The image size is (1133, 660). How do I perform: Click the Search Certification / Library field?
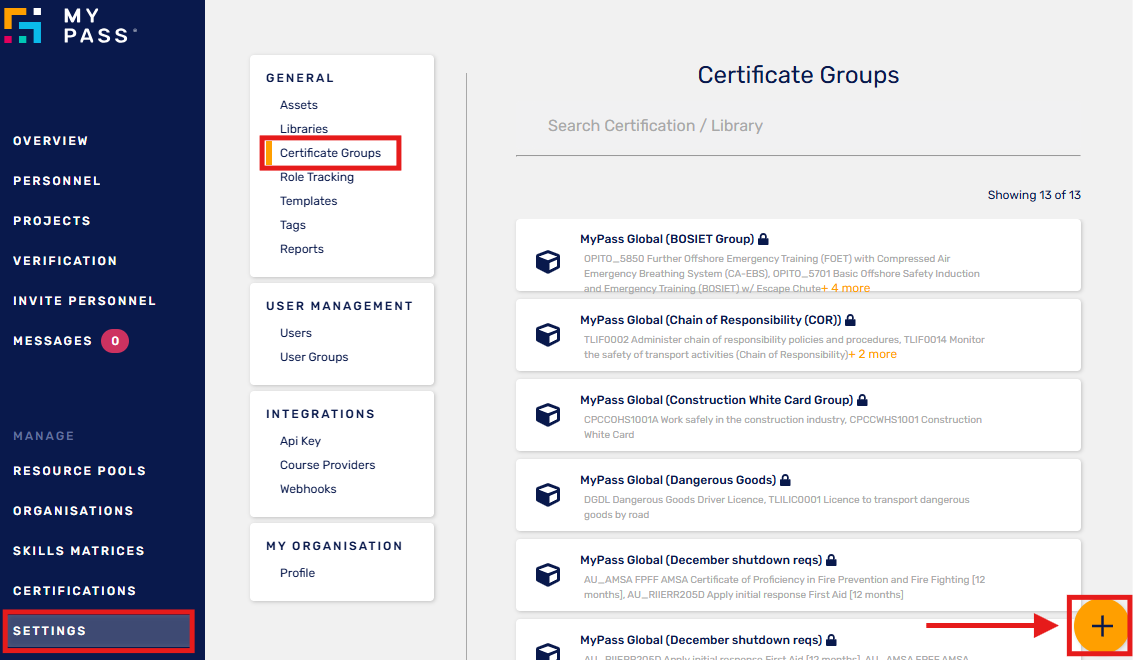click(x=798, y=127)
